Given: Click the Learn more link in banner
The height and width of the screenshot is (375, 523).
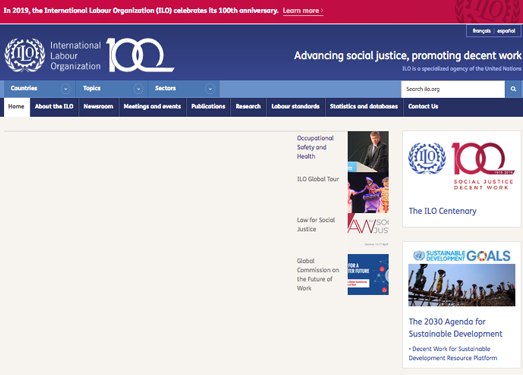Looking at the screenshot, I should click(x=303, y=11).
